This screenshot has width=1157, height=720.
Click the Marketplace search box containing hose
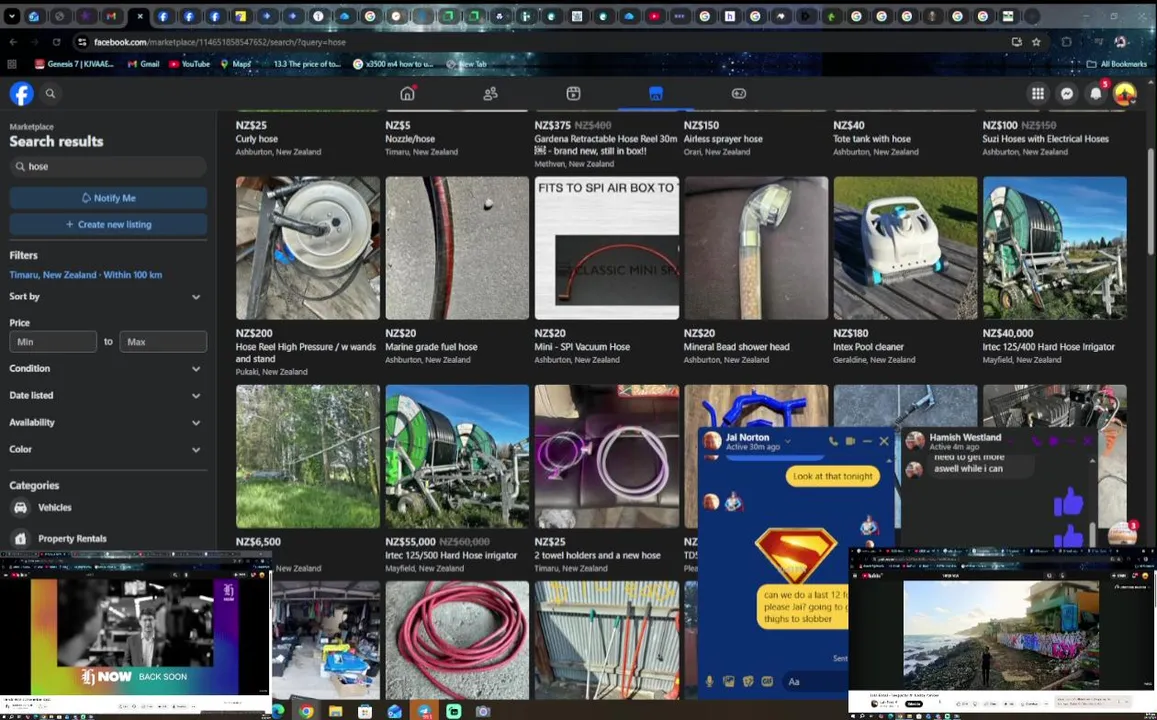[x=108, y=167]
